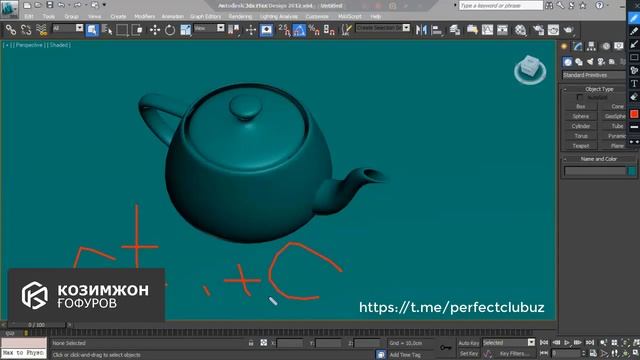The width and height of the screenshot is (640, 360).
Task: Open the Edit Named Selection Sets icon
Action: 346,30
